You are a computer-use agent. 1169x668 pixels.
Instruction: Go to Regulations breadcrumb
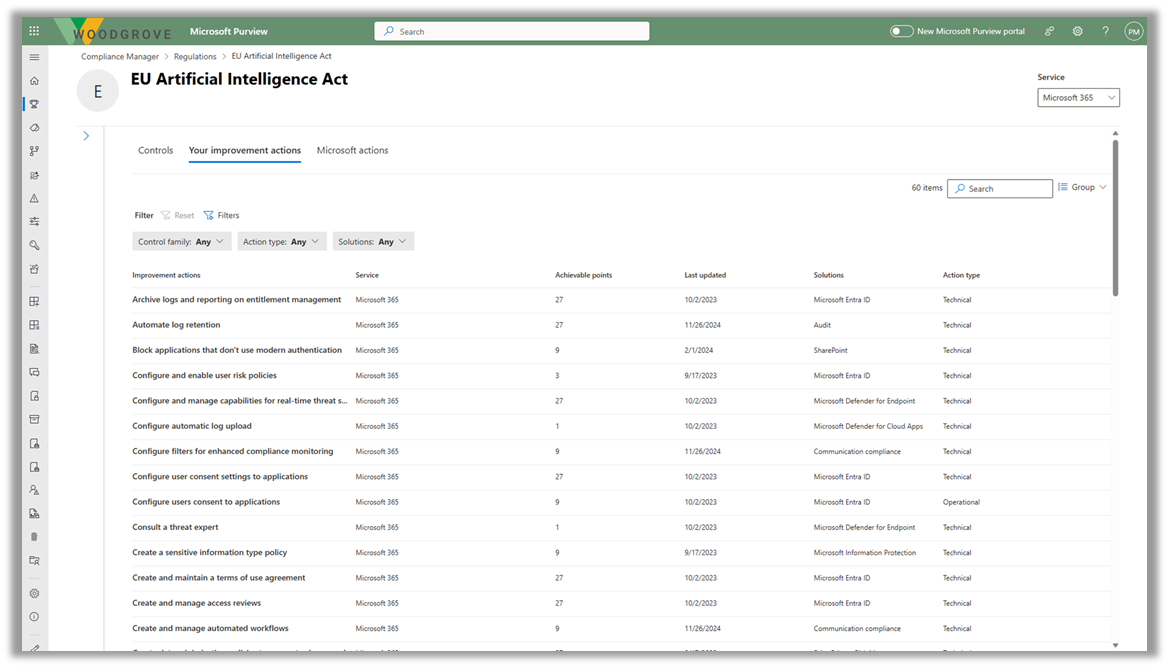195,57
